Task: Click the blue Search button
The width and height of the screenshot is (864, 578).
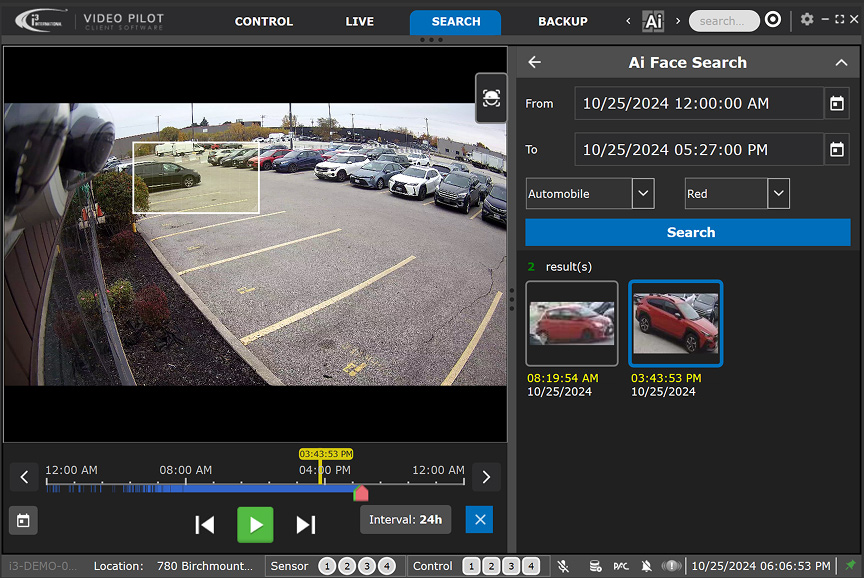Action: coord(690,232)
